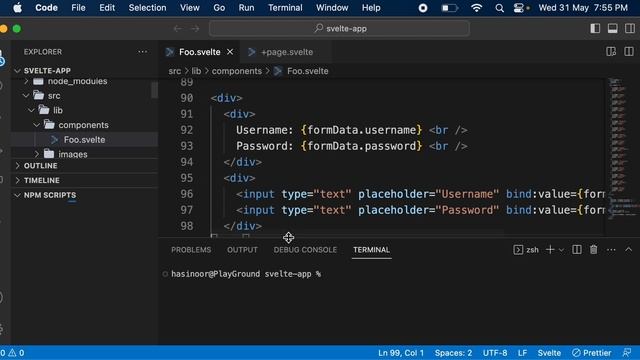The height and width of the screenshot is (360, 640).
Task: Switch to the TERMINAL panel tab
Action: (371, 250)
